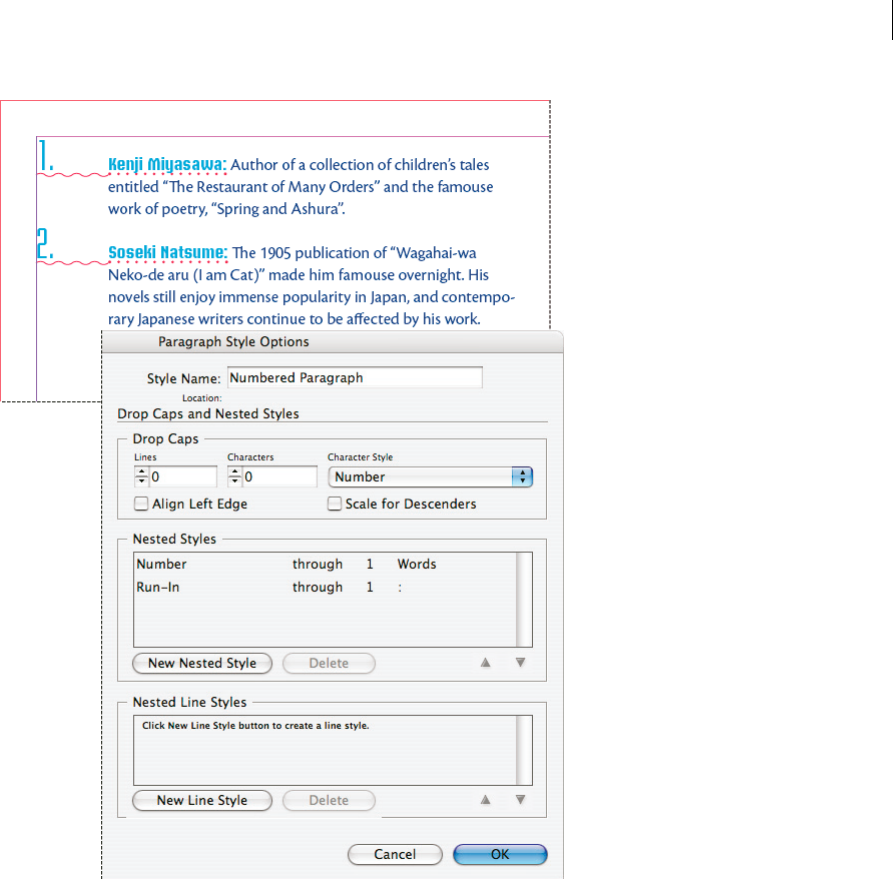
Task: Click the Characters value field
Action: [x=280, y=476]
